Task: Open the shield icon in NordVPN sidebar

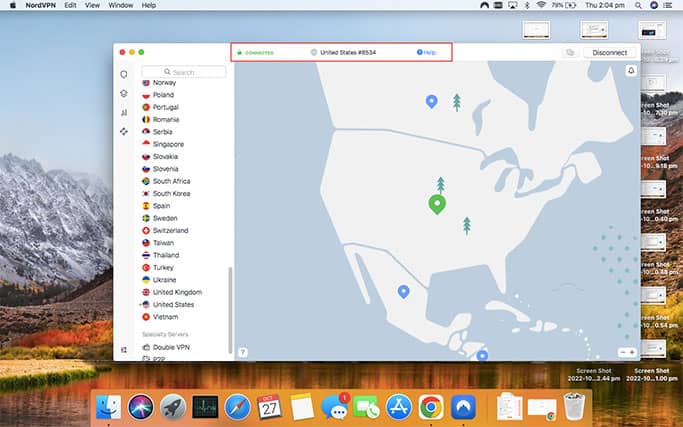Action: [124, 75]
